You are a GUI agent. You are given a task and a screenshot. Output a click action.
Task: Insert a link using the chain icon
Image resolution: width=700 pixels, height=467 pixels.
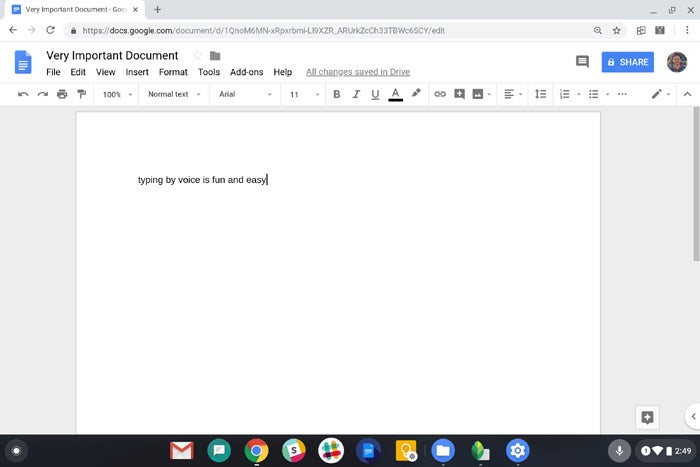click(440, 94)
